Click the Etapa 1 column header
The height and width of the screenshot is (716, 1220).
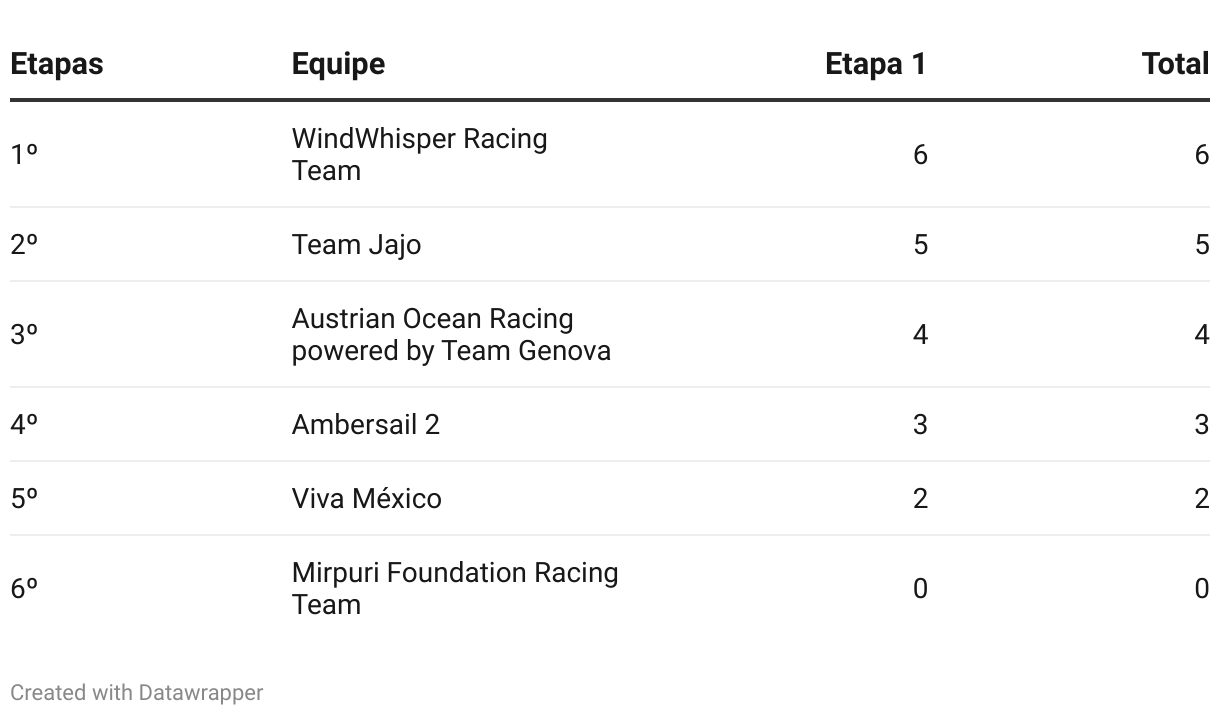coord(875,64)
